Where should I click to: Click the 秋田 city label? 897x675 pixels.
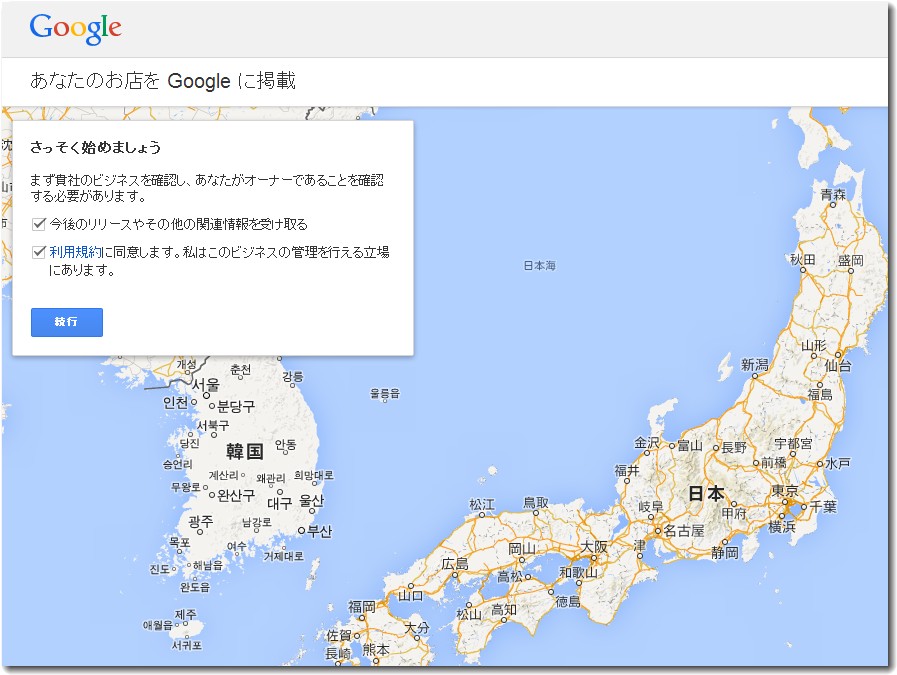click(x=803, y=260)
